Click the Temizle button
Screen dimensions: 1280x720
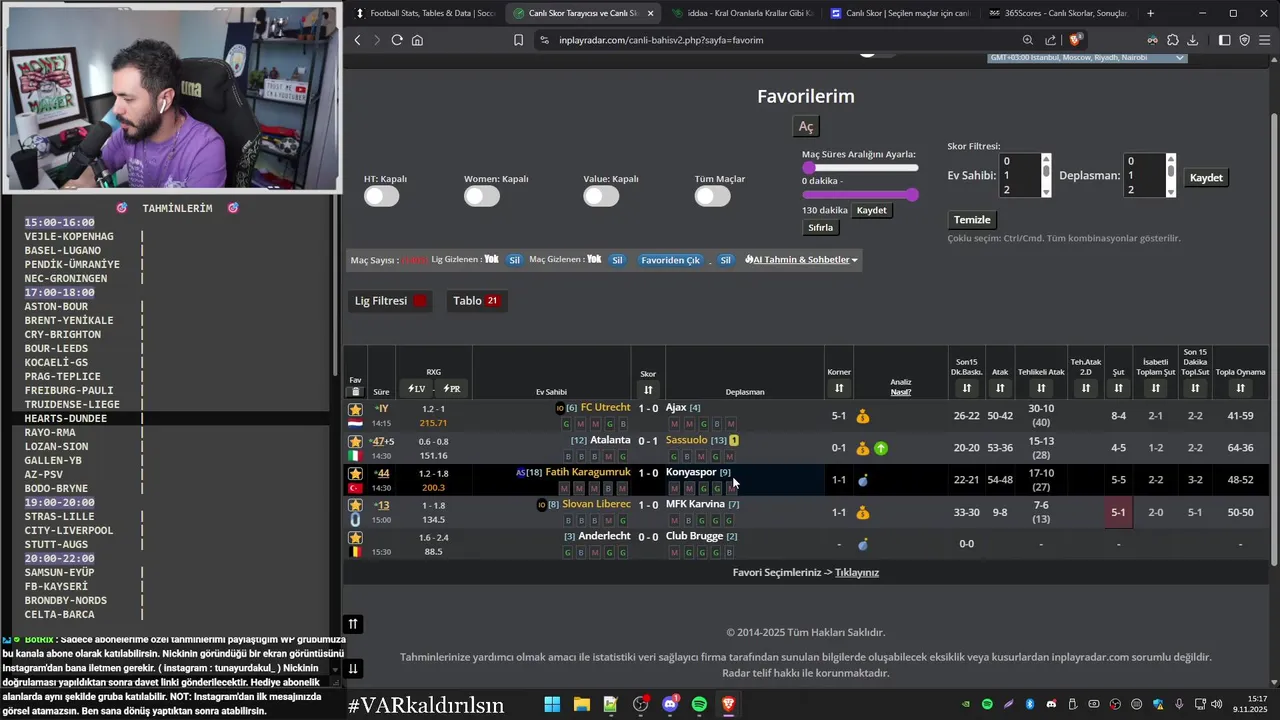click(972, 219)
